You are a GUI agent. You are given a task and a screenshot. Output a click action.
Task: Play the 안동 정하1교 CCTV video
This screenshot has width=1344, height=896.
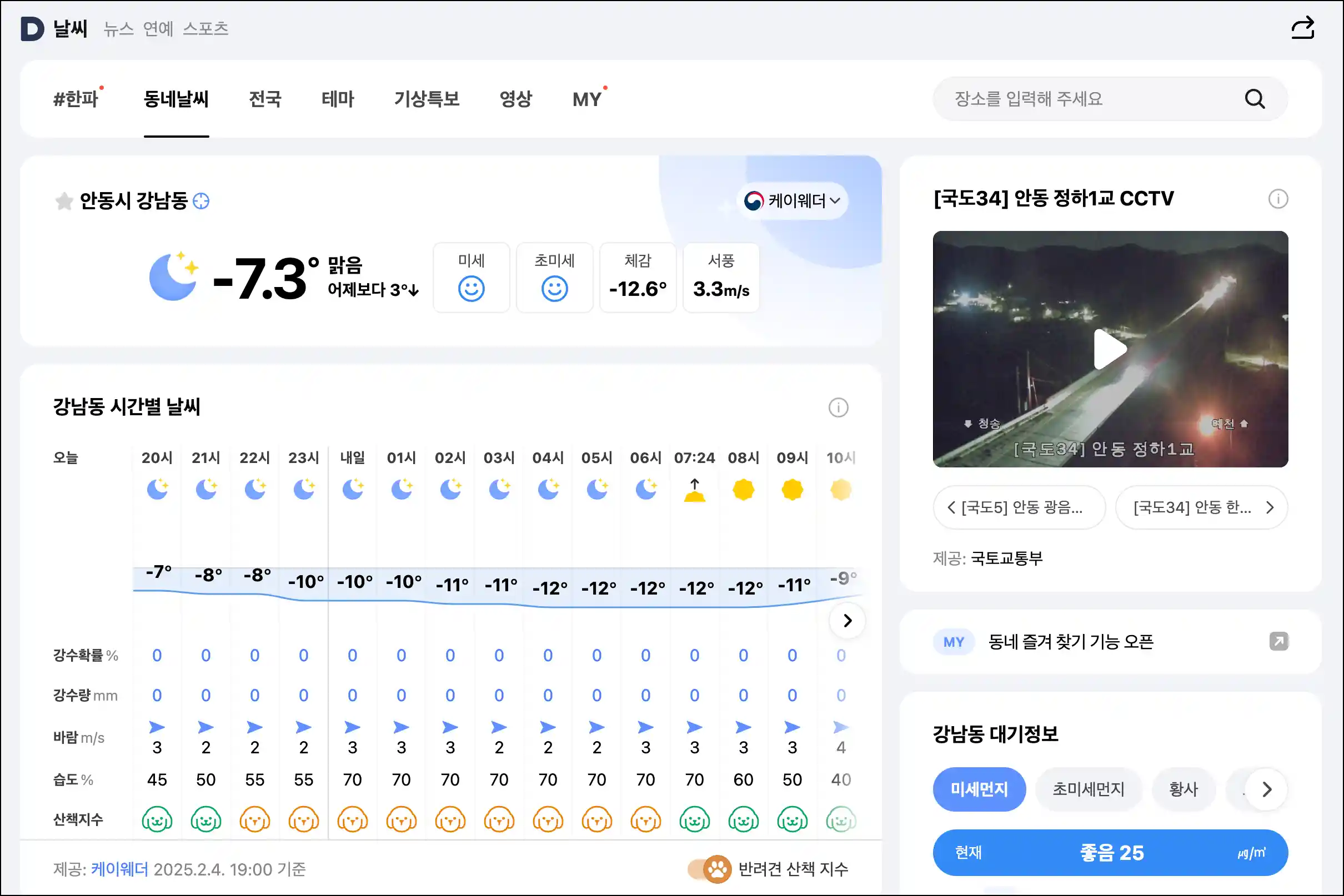[x=1110, y=349]
